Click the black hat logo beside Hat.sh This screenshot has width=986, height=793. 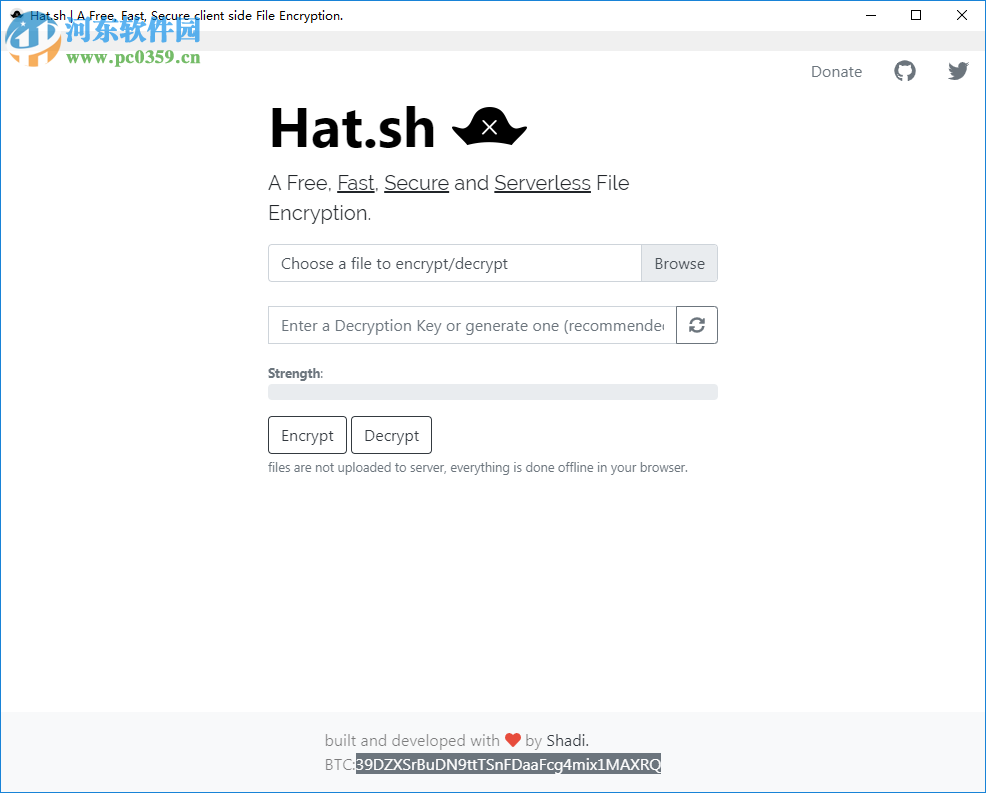489,126
